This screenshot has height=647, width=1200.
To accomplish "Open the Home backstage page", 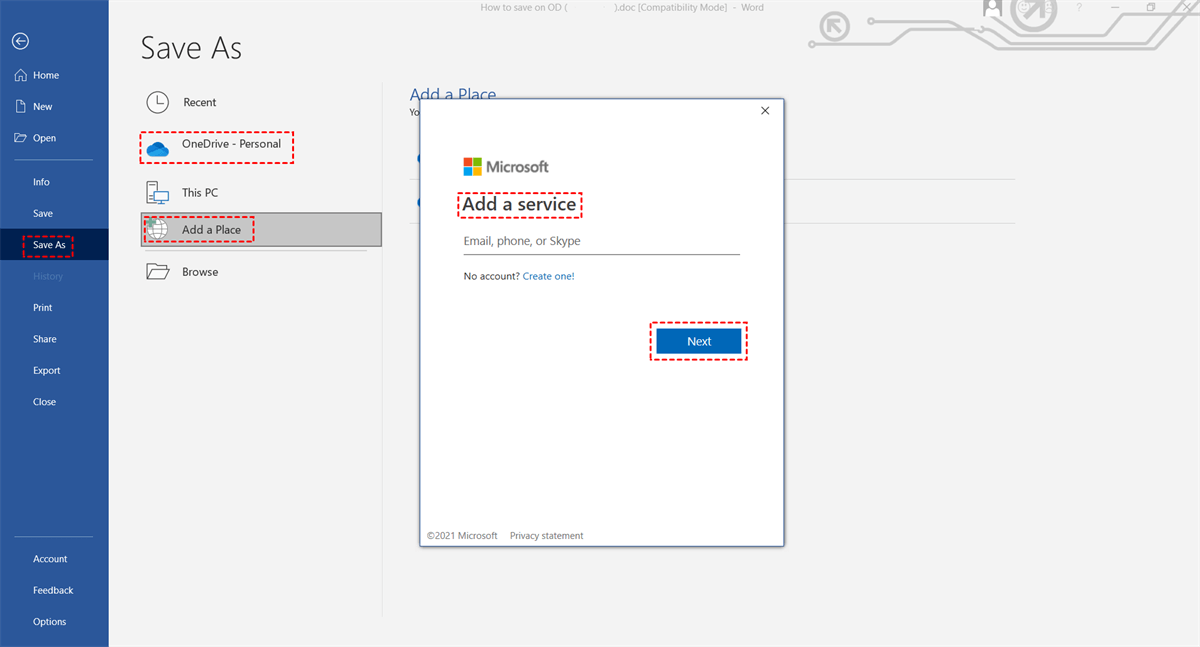I will pos(45,75).
